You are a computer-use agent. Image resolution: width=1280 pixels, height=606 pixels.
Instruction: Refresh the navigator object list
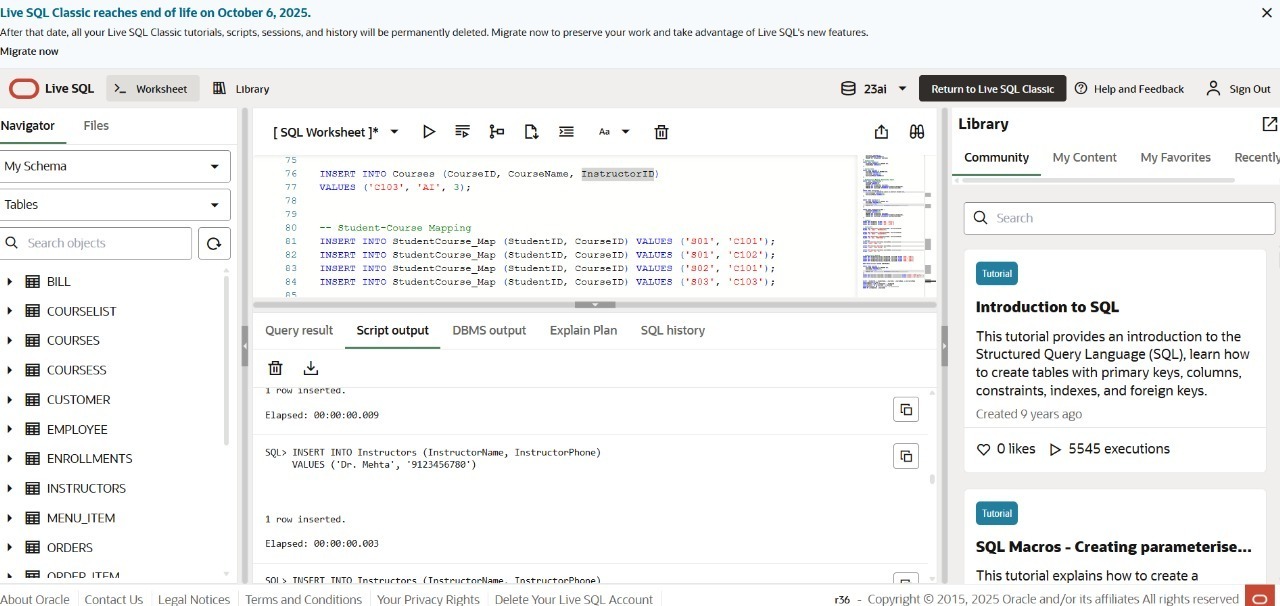(x=213, y=243)
